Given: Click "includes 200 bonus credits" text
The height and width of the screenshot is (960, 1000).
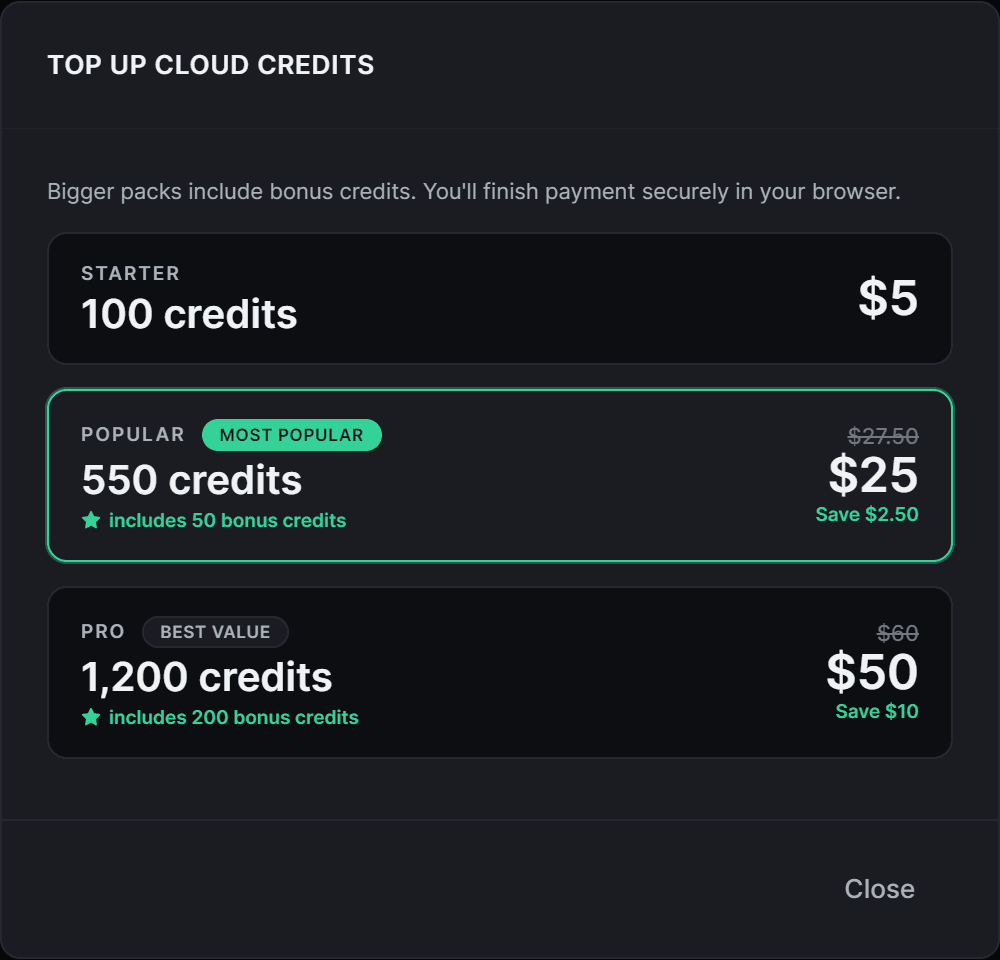Looking at the screenshot, I should point(233,718).
